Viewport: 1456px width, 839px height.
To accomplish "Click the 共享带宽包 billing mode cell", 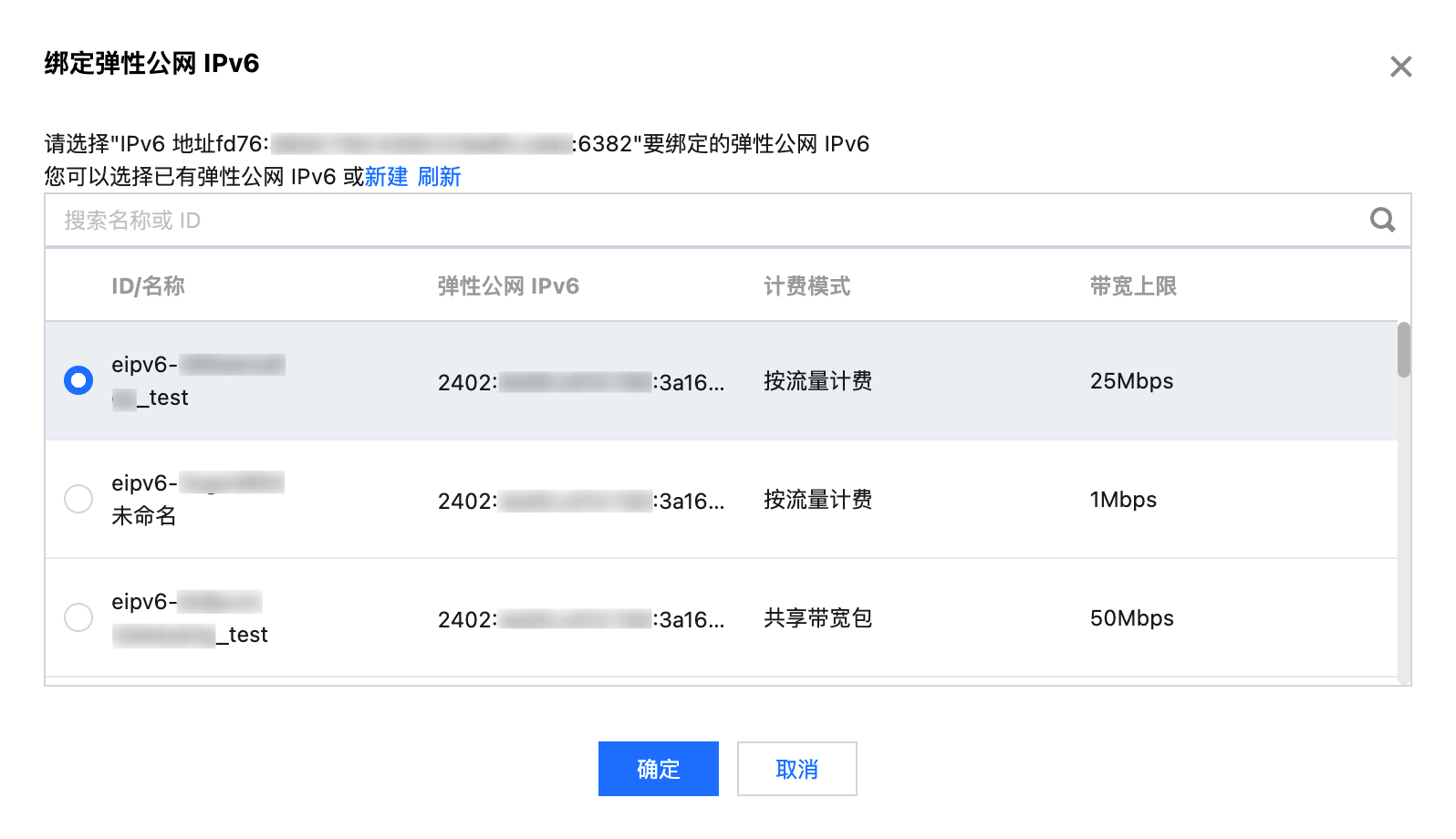I will pyautogui.click(x=817, y=618).
